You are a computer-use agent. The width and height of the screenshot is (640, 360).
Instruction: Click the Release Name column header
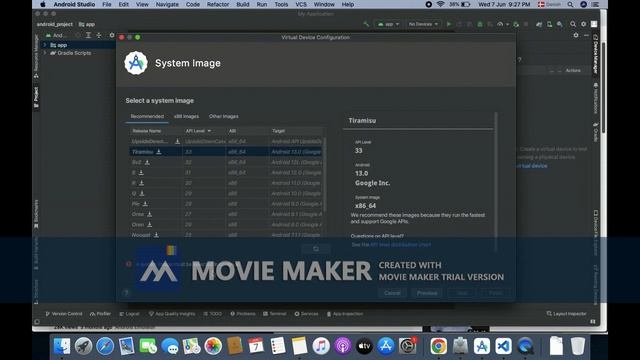[x=156, y=131]
